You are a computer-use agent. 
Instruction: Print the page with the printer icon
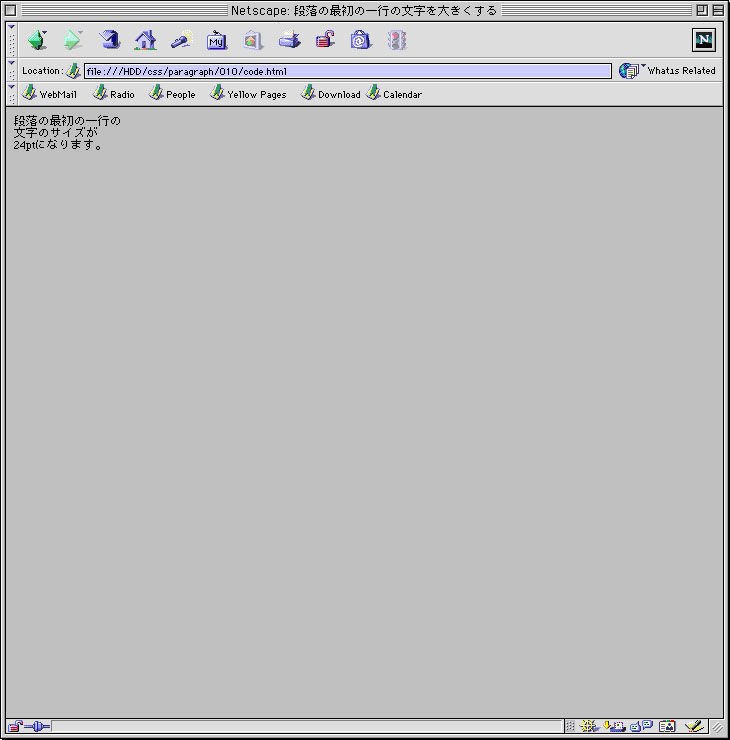point(289,40)
